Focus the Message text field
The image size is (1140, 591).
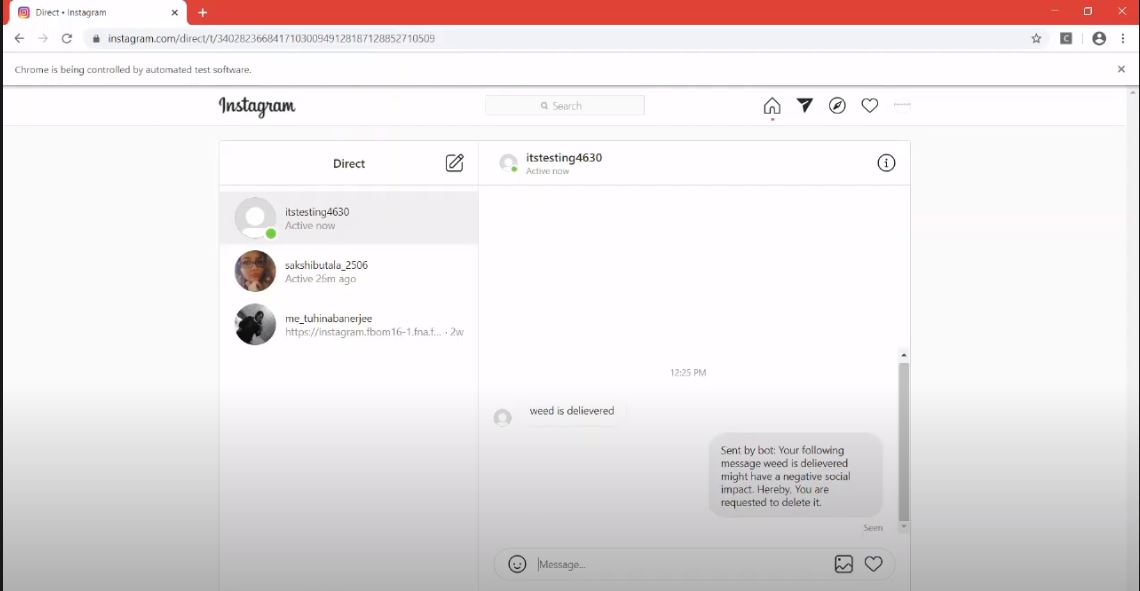coord(682,564)
